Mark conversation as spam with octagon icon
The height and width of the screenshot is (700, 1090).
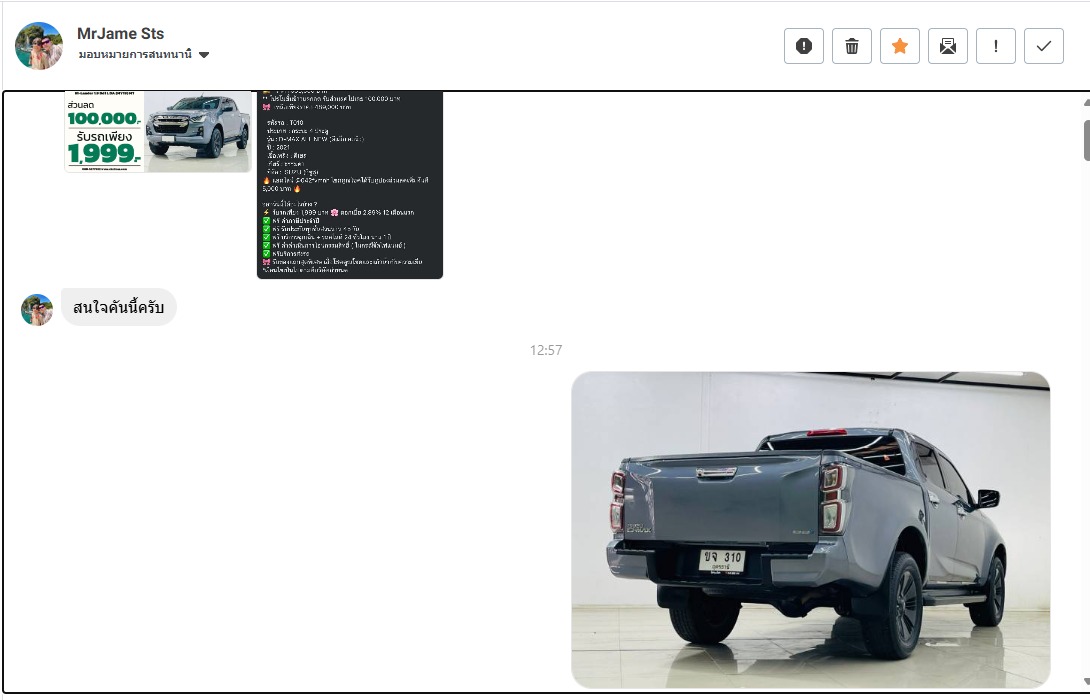click(x=804, y=46)
